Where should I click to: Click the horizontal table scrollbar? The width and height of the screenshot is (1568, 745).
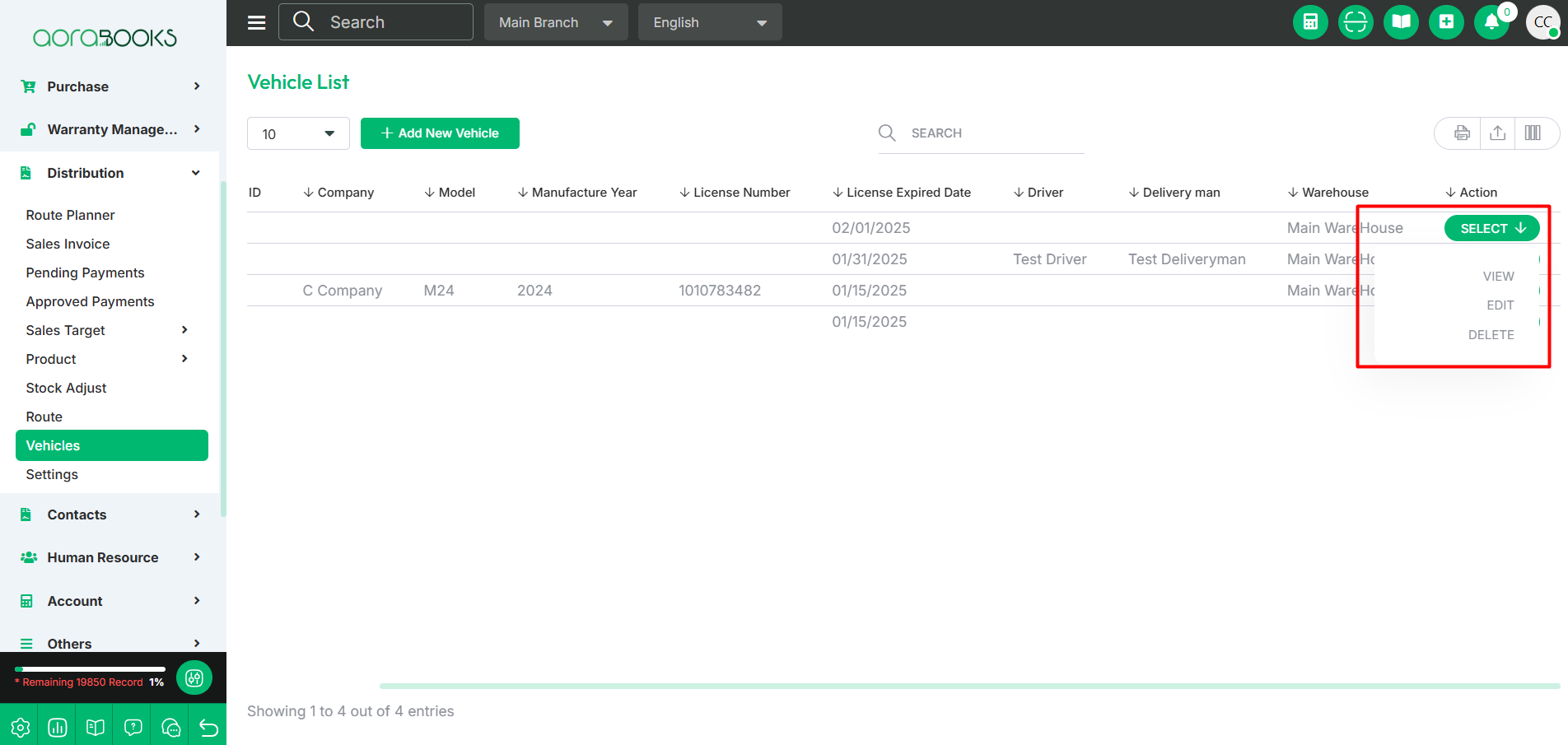click(x=969, y=686)
